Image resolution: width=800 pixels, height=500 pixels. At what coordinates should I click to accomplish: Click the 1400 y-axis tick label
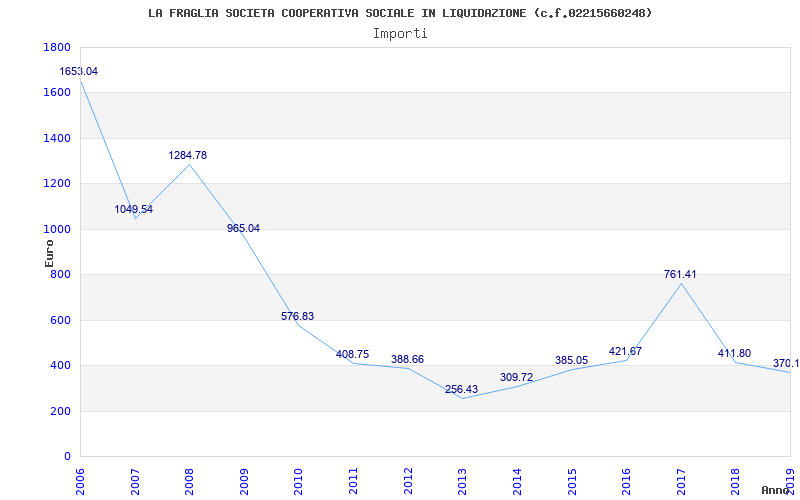(57, 138)
